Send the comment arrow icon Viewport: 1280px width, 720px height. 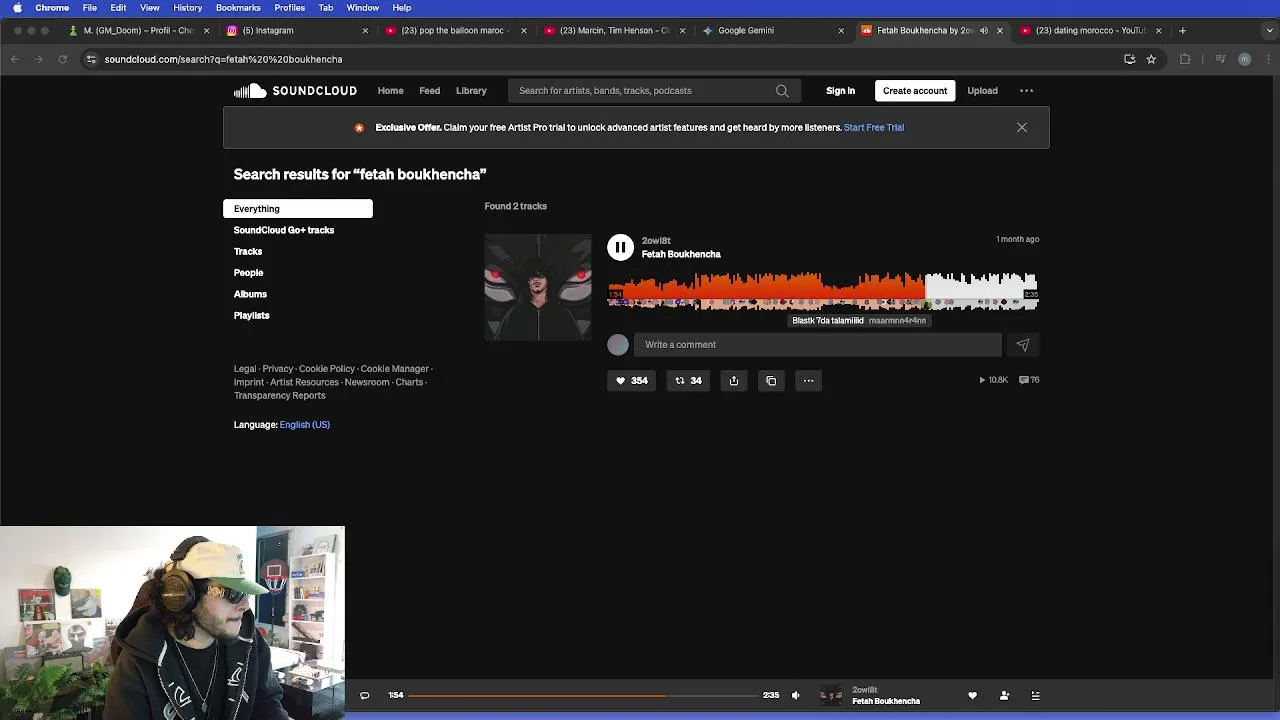(x=1022, y=345)
